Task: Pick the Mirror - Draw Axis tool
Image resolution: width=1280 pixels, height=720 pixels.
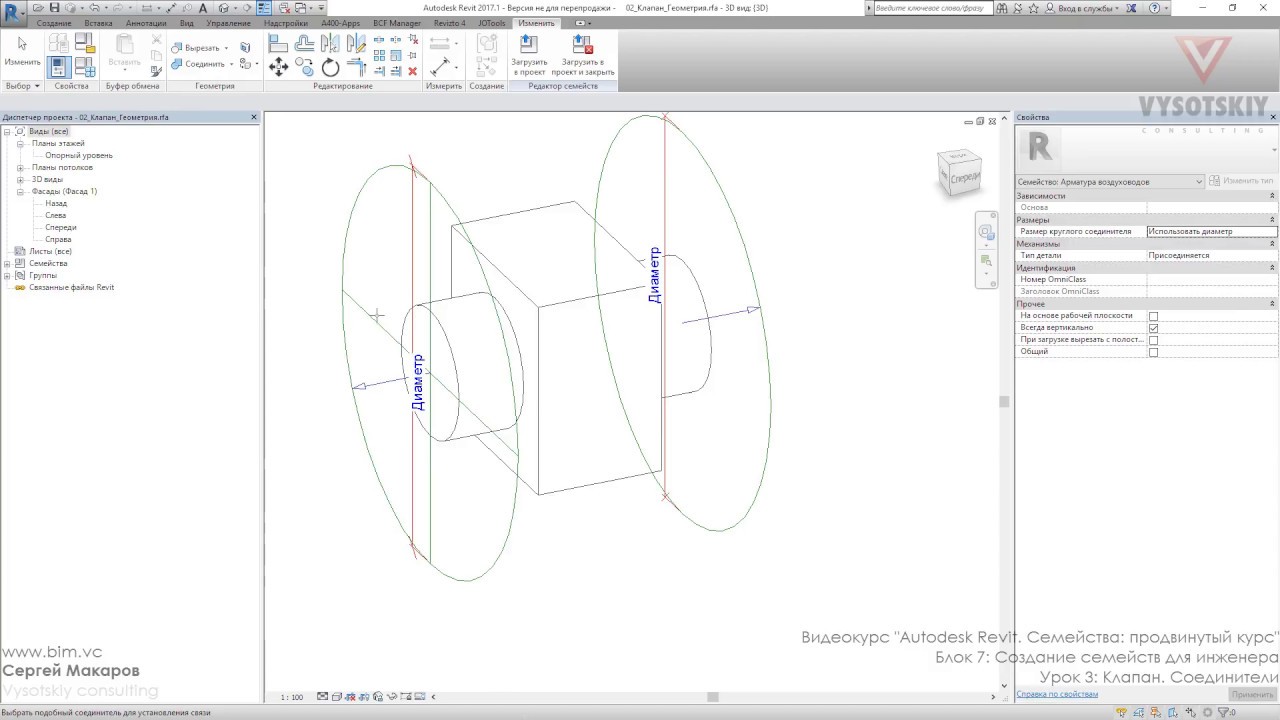Action: [x=356, y=43]
